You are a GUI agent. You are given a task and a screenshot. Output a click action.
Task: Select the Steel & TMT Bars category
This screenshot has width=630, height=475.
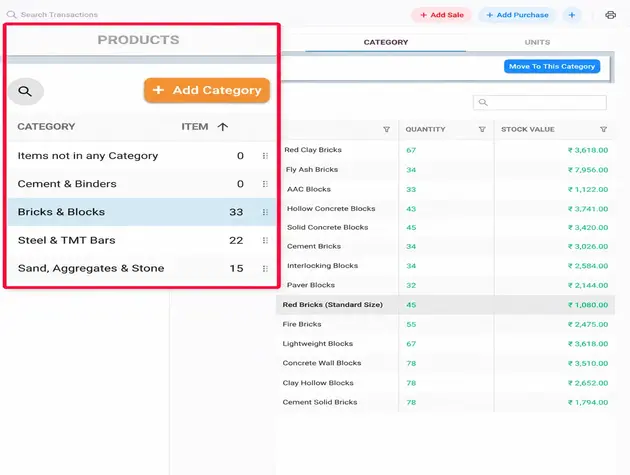click(x=141, y=240)
